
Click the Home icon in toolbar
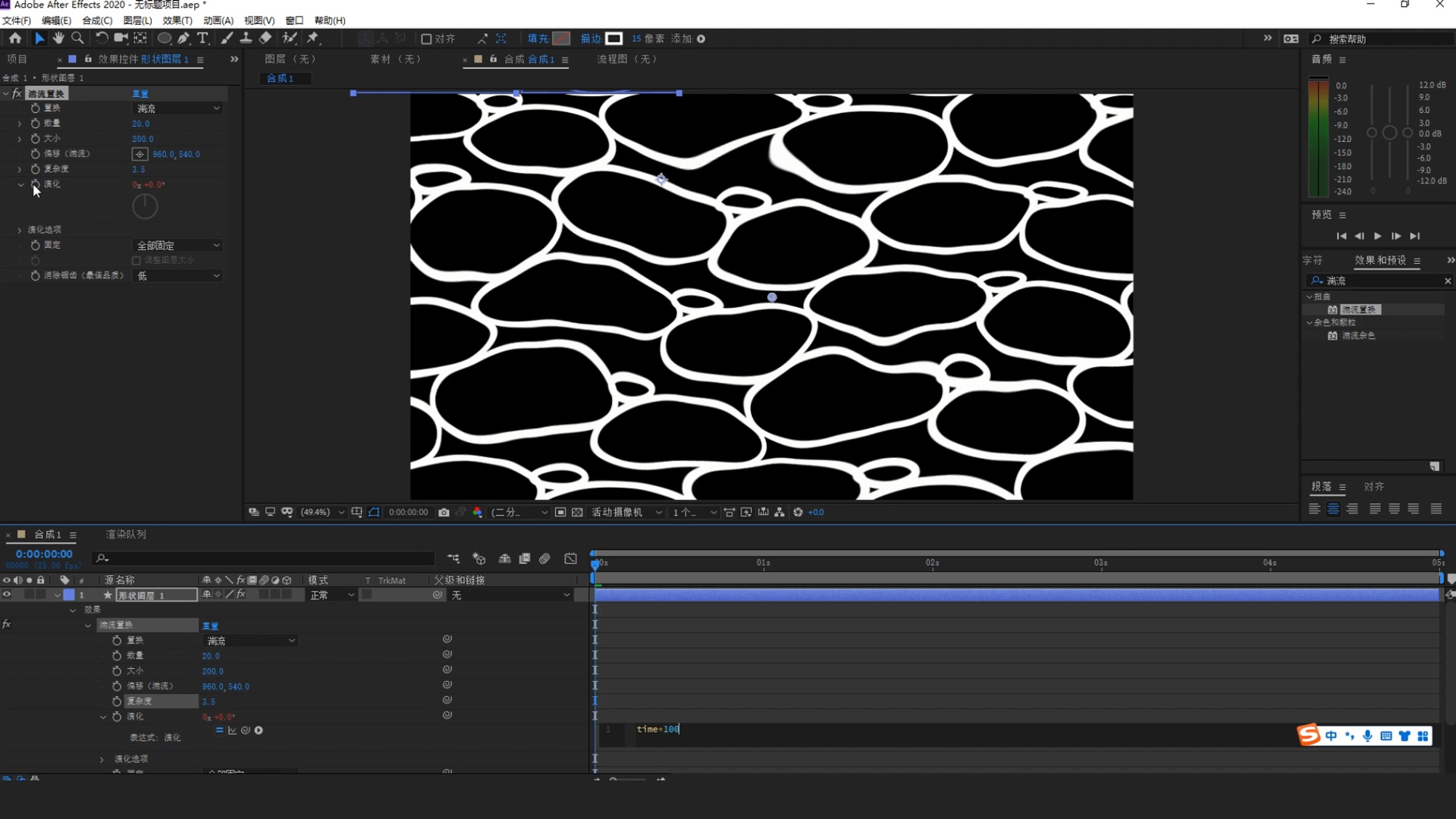(15, 38)
